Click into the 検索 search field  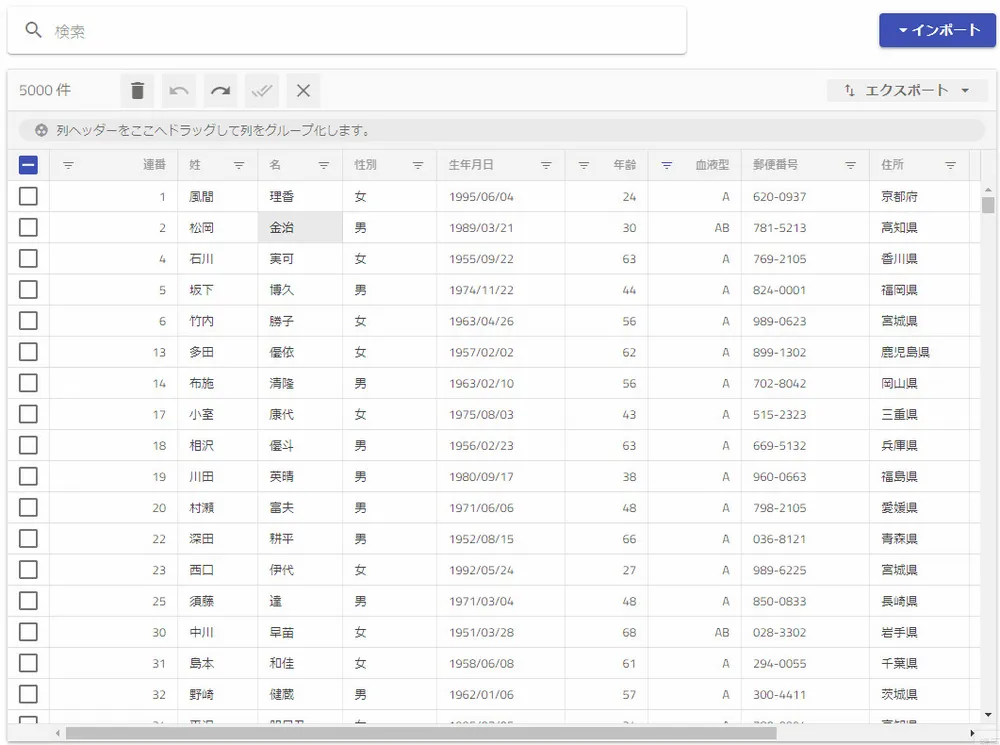coord(360,31)
